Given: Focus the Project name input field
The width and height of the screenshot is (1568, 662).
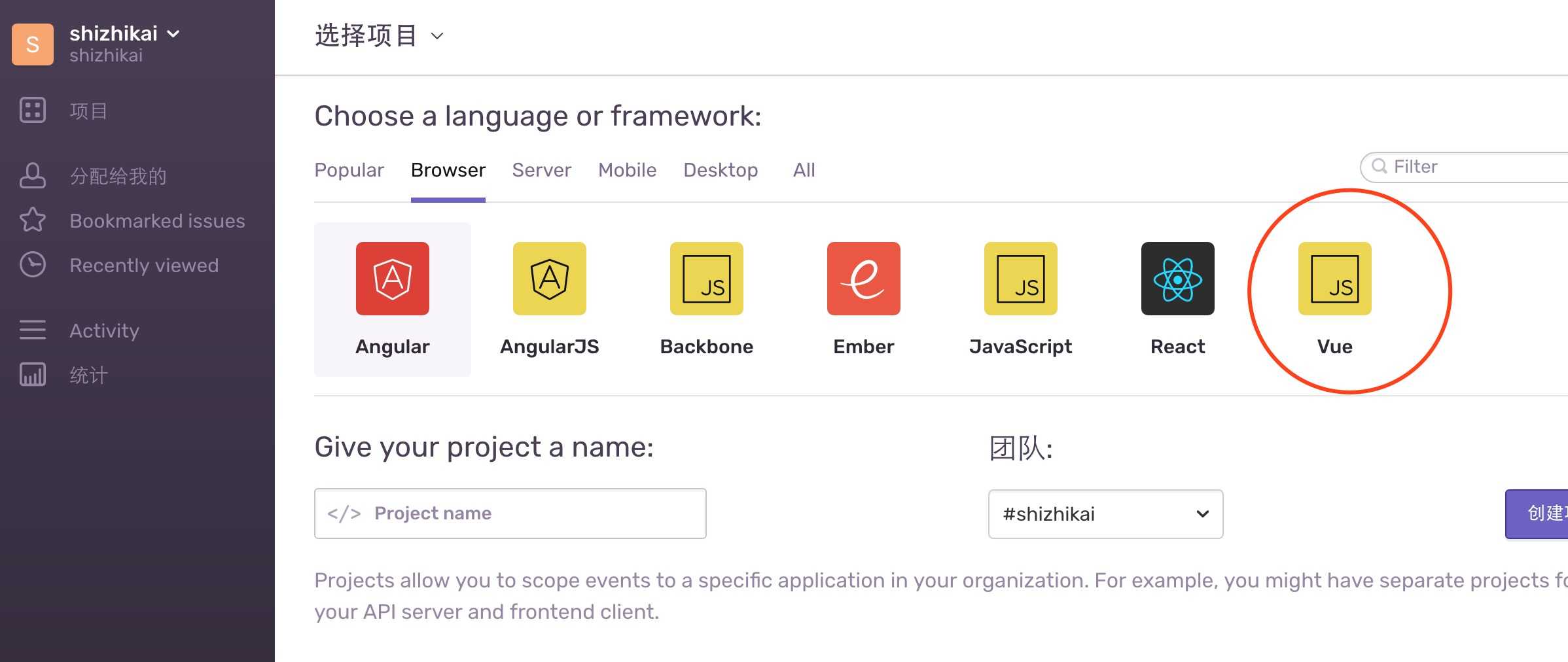Looking at the screenshot, I should point(510,514).
